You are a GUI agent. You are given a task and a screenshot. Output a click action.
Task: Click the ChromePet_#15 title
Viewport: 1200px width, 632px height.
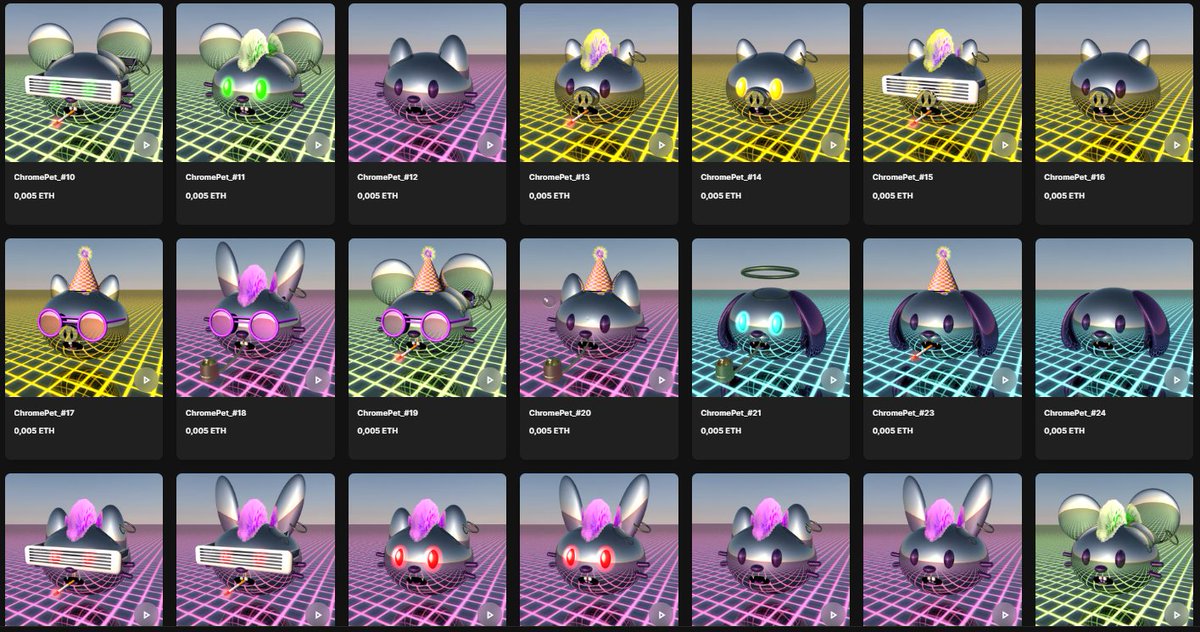pyautogui.click(x=902, y=177)
